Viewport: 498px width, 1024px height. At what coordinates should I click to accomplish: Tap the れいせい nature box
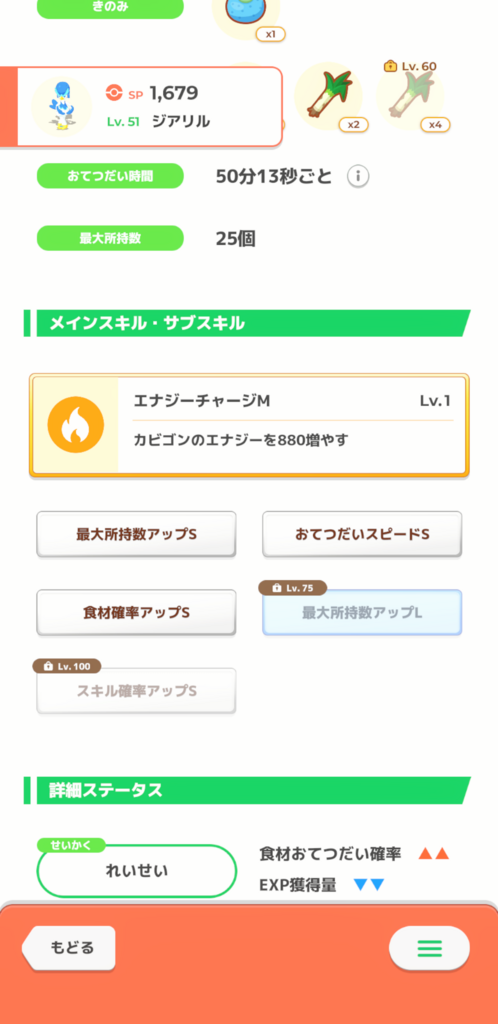(136, 871)
